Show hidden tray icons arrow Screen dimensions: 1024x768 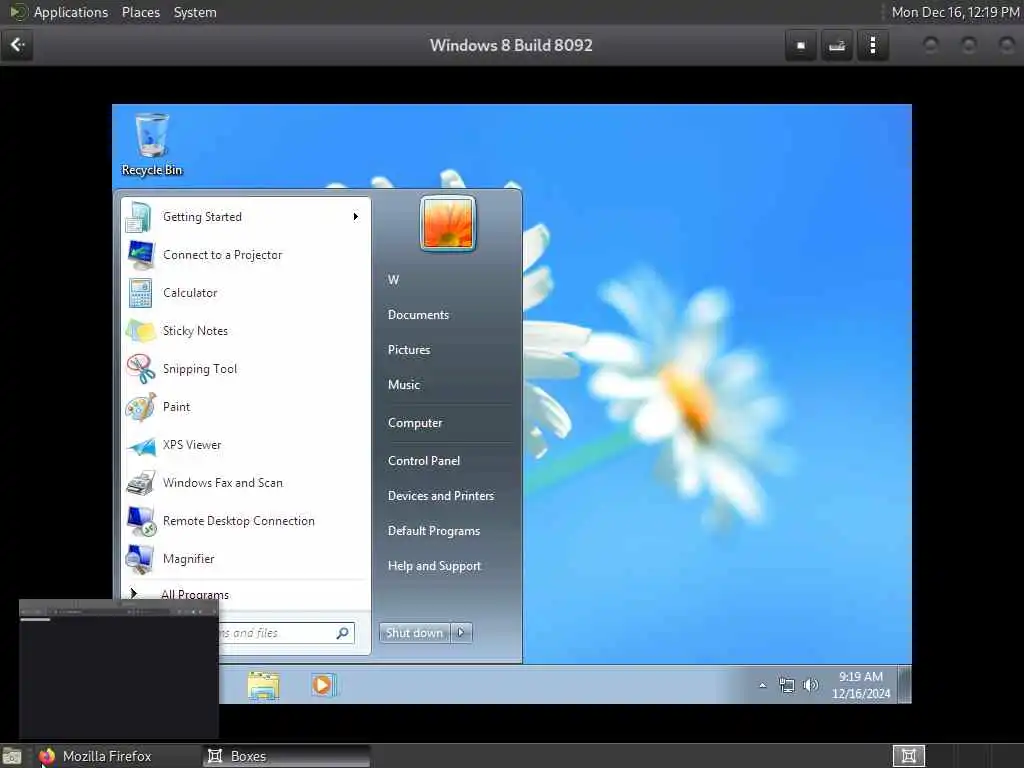tap(762, 686)
